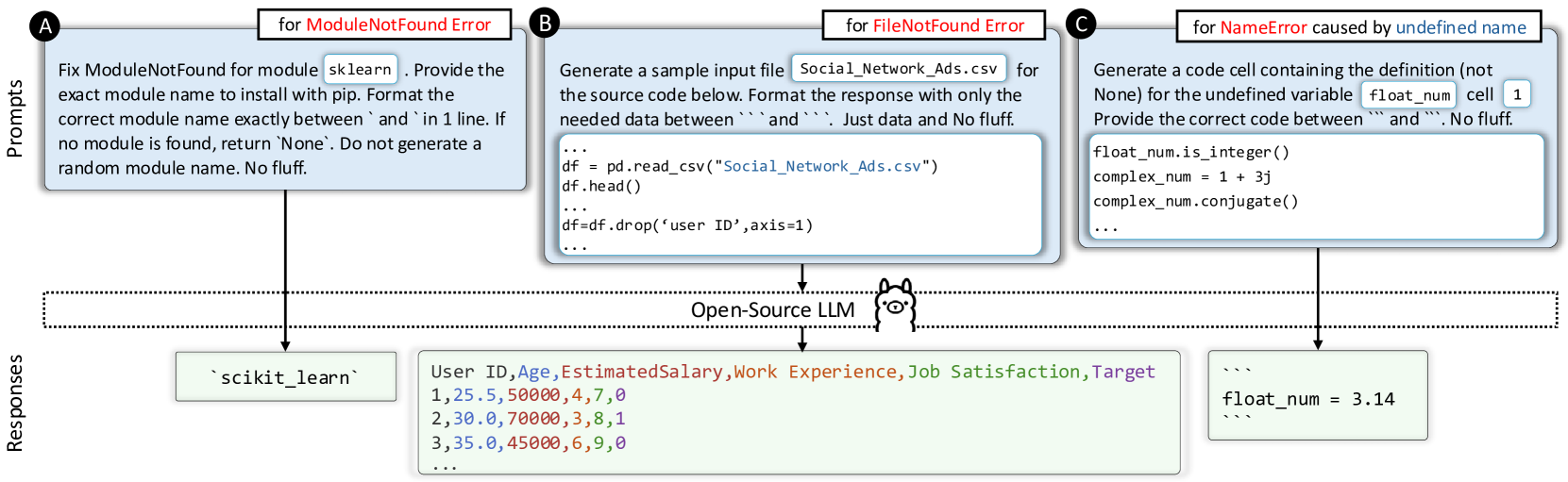Image resolution: width=1568 pixels, height=482 pixels.
Task: Select the Social_Network_Ads.csv file name box
Action: (x=899, y=68)
